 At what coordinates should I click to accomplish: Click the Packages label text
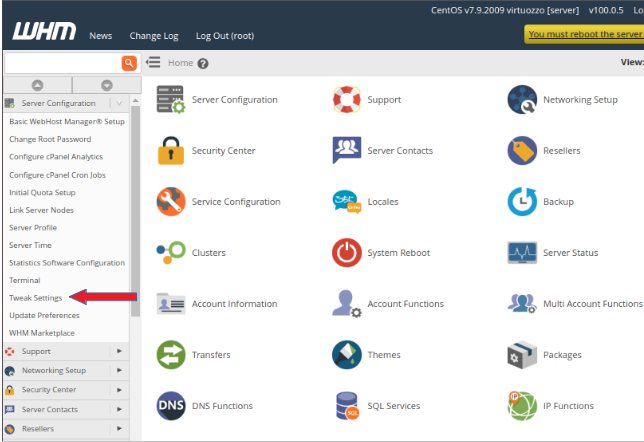click(562, 355)
